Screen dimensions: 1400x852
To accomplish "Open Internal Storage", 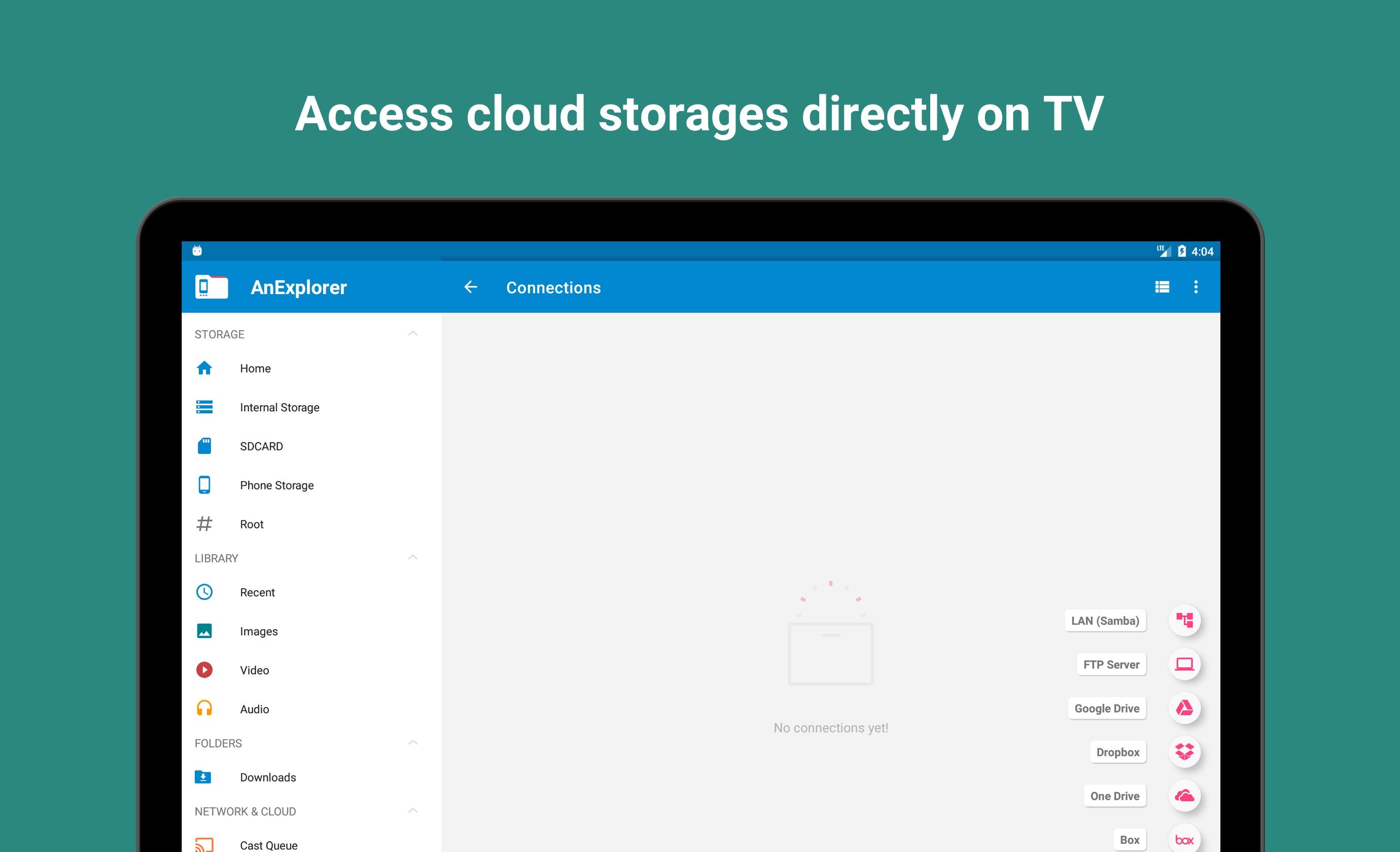I will (x=311, y=407).
